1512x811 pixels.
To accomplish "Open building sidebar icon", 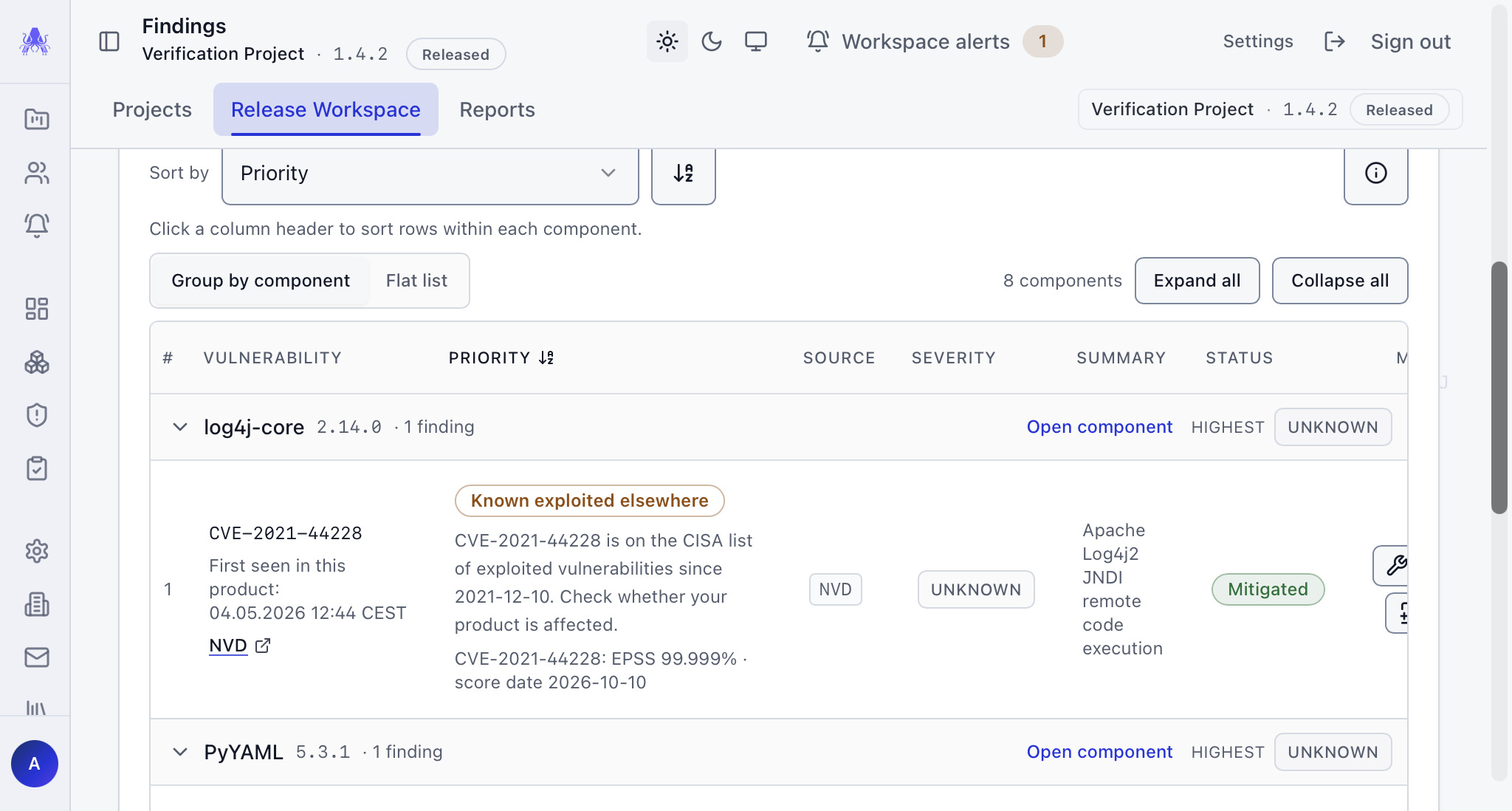I will (37, 604).
